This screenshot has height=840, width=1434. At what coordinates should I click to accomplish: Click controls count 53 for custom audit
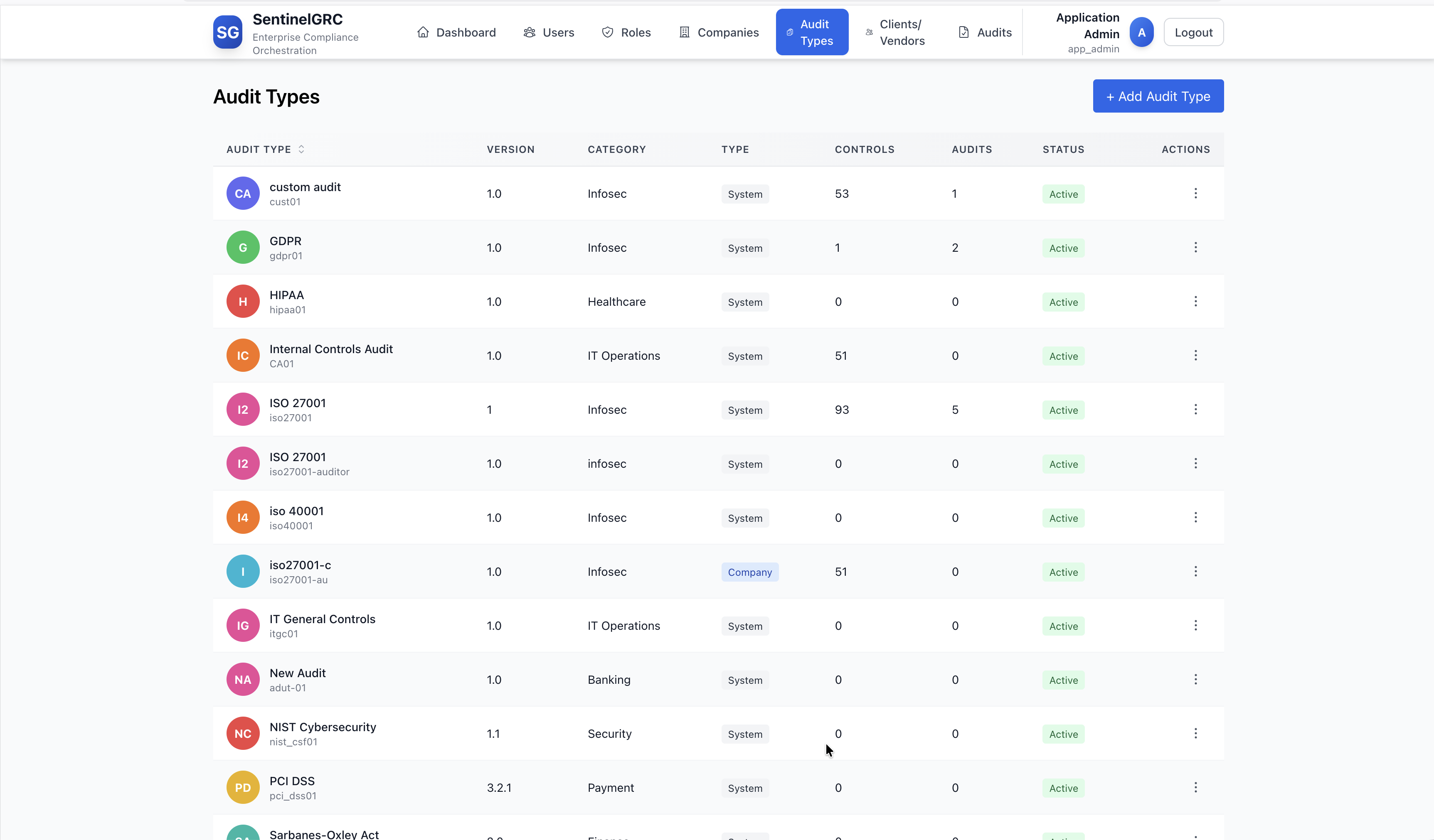[x=842, y=194]
